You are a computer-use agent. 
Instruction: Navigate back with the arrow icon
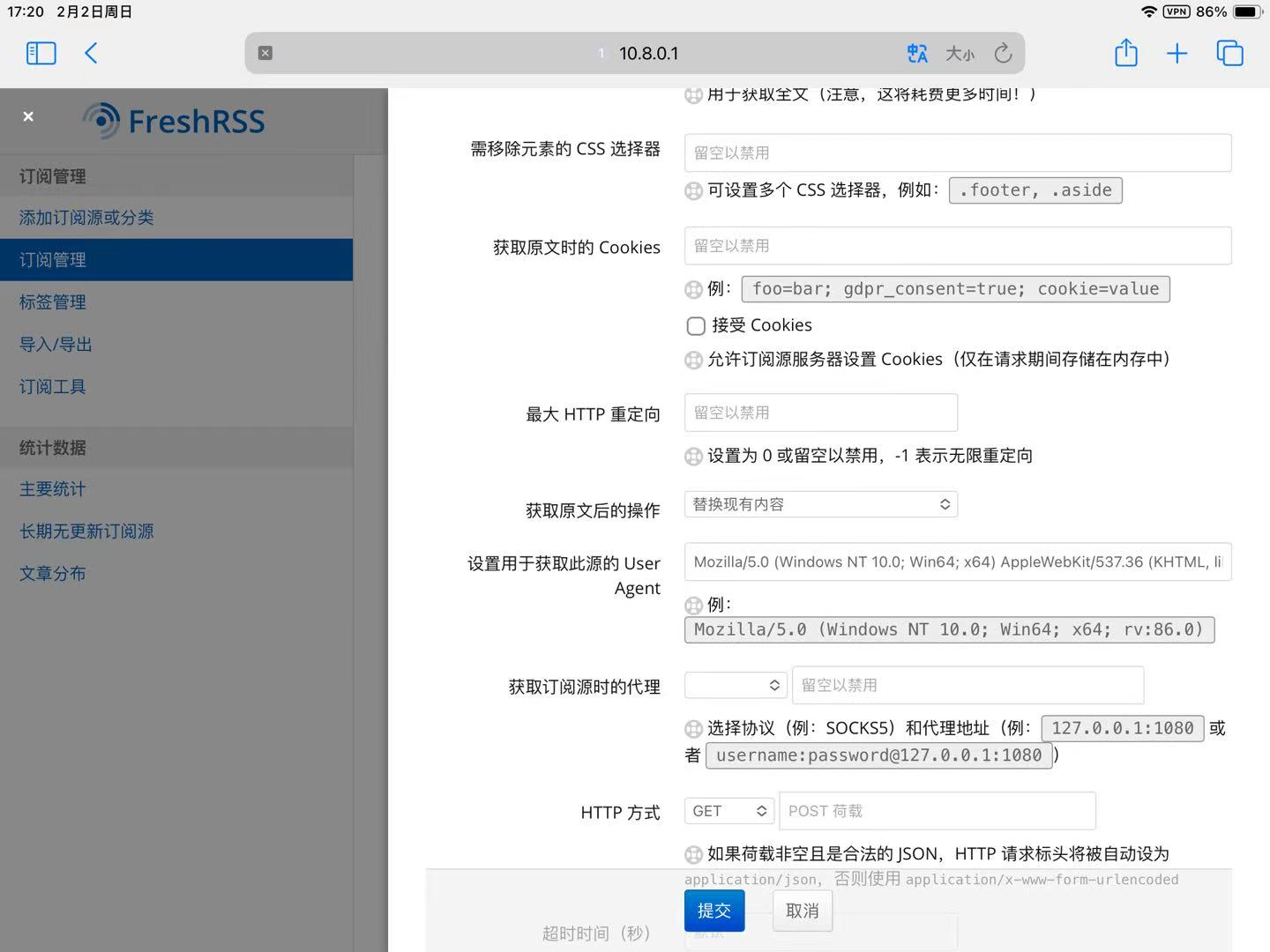click(x=91, y=53)
